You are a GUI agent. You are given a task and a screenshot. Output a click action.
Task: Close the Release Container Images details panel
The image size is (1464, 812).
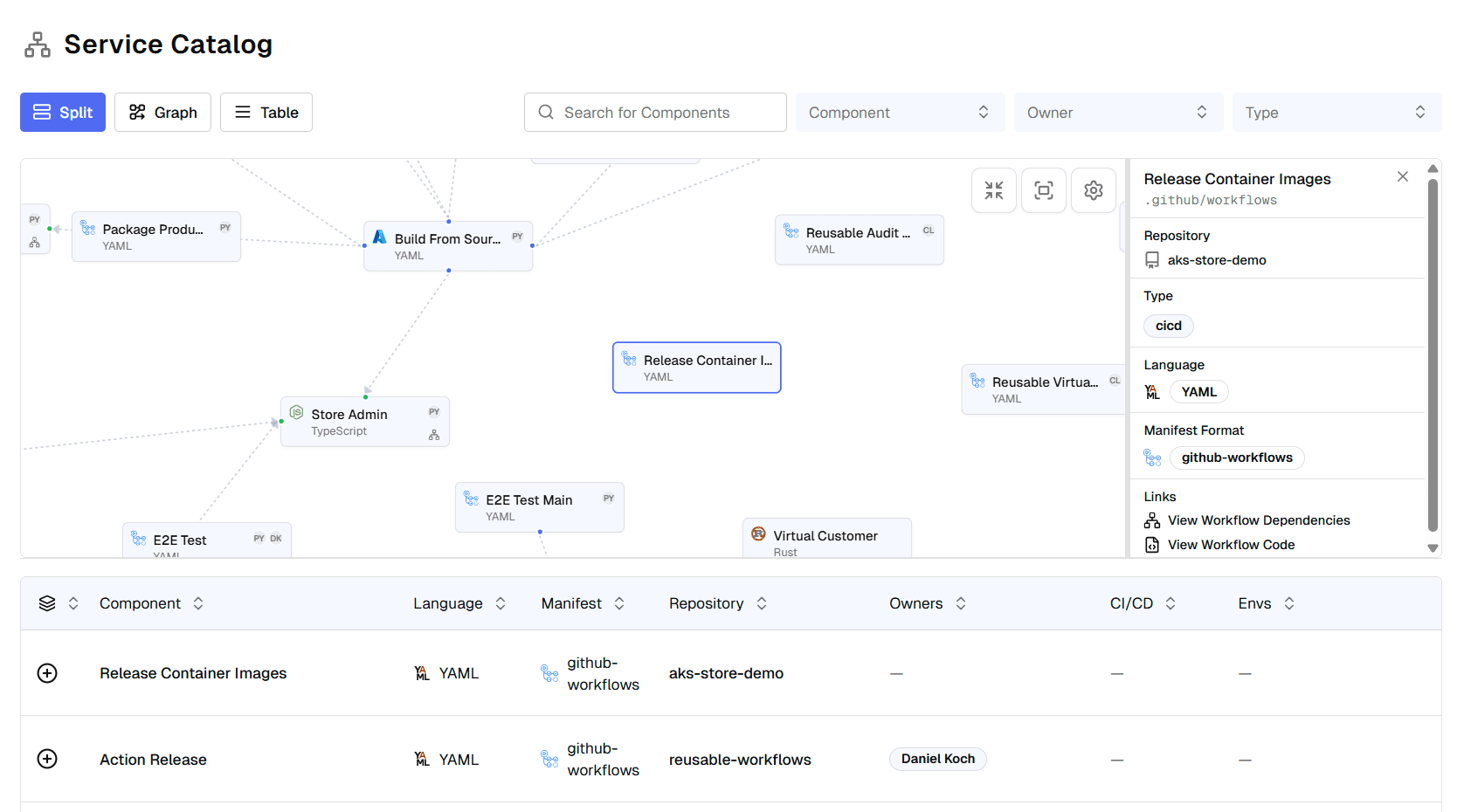click(x=1402, y=177)
